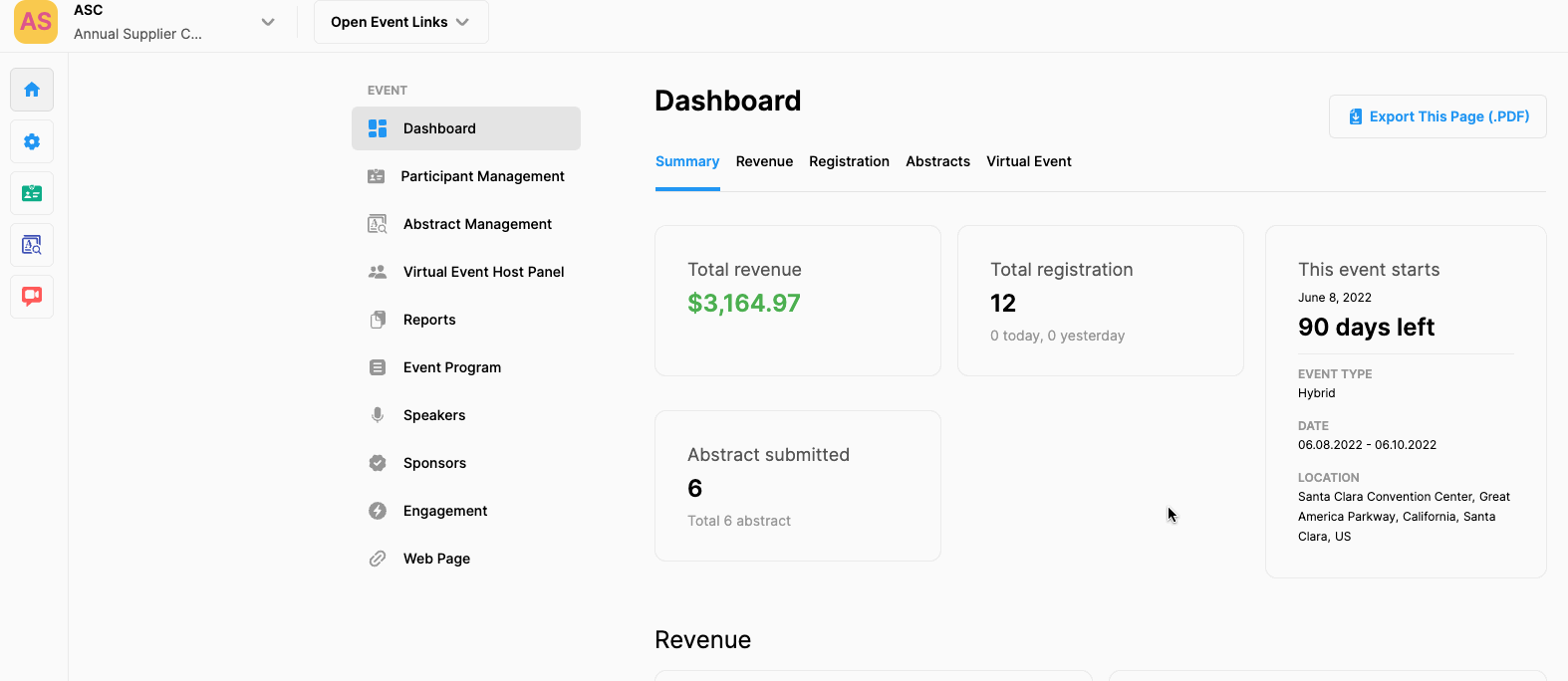Select the Virtual Event tab

tap(1028, 161)
